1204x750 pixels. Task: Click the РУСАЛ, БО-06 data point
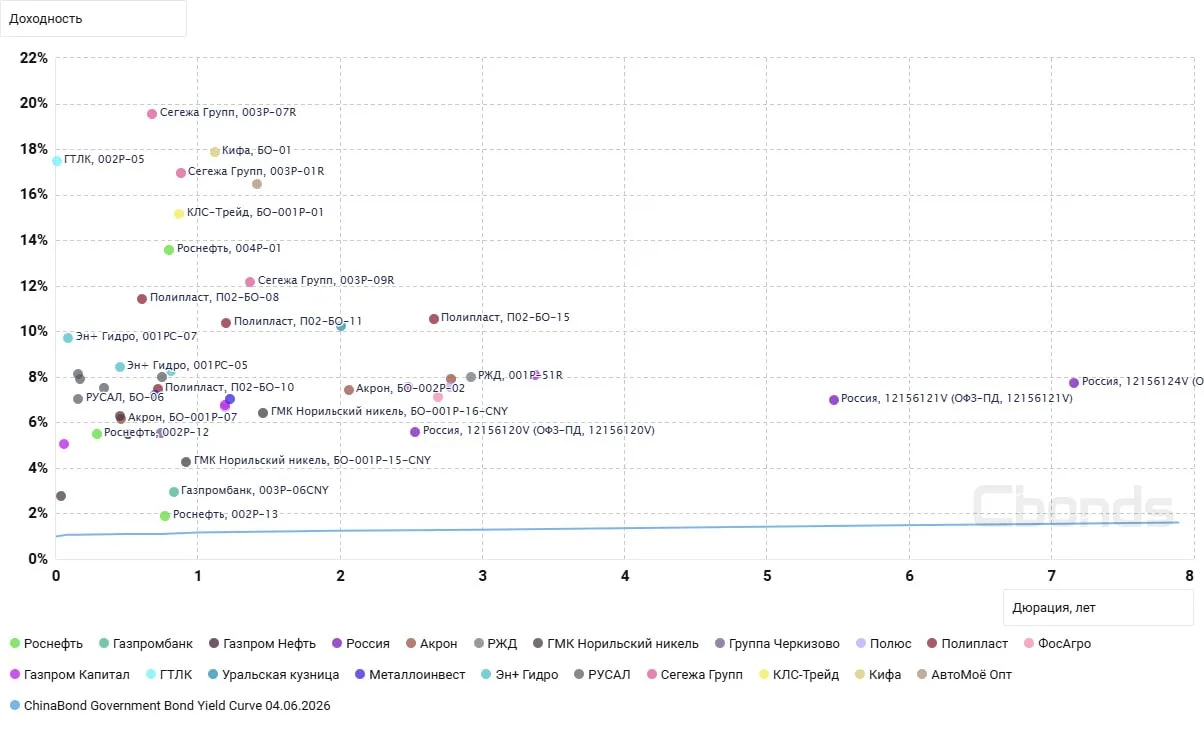tap(78, 399)
